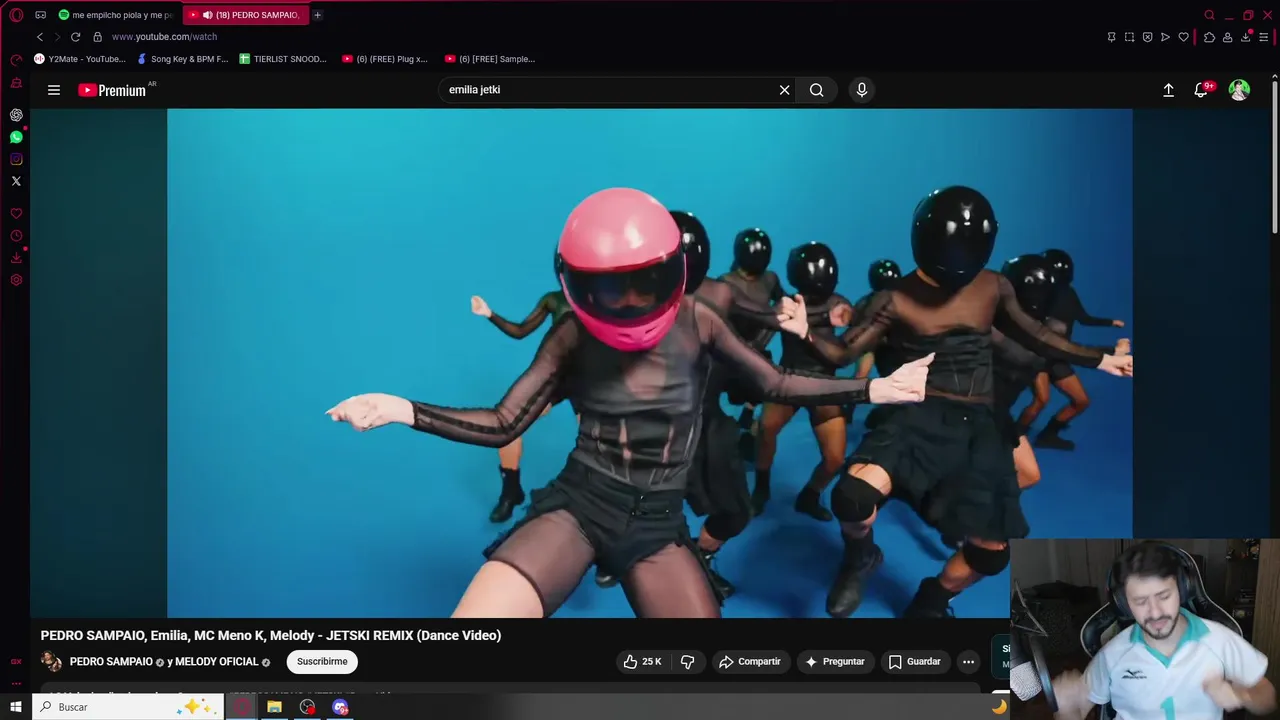The image size is (1280, 720).
Task: Open the YouTube create upload button
Action: coord(1168,90)
